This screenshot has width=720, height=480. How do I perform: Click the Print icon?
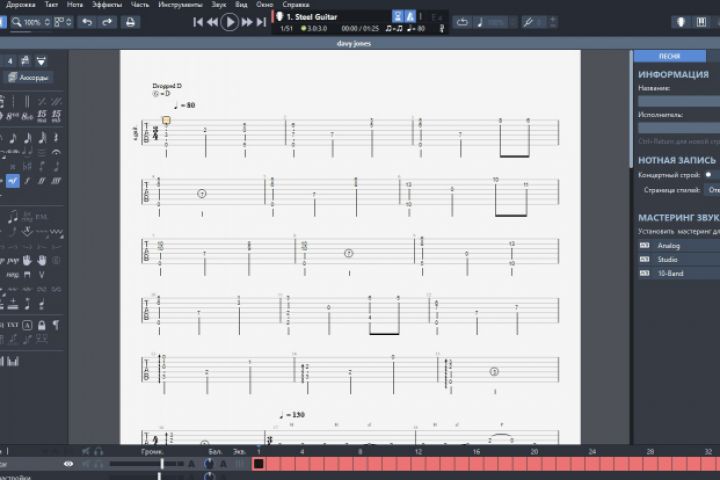130,22
